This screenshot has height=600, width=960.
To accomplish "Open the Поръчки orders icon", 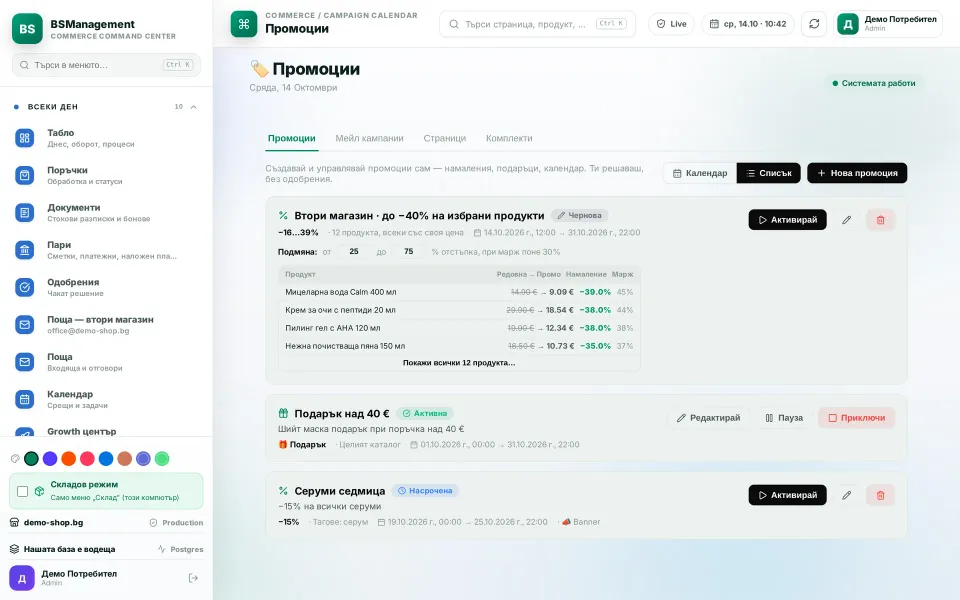I will point(24,176).
